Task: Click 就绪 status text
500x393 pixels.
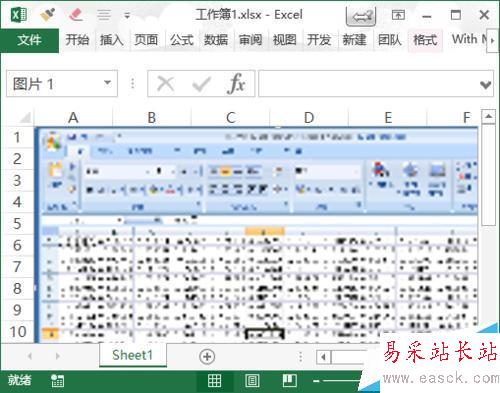Action: pyautogui.click(x=19, y=380)
